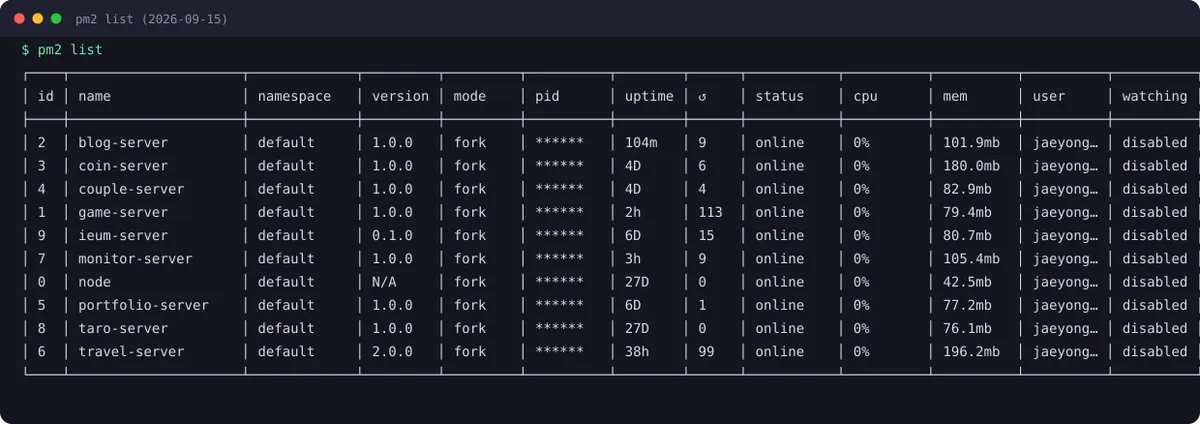Click memory value "77.2mb"

pyautogui.click(x=967, y=305)
